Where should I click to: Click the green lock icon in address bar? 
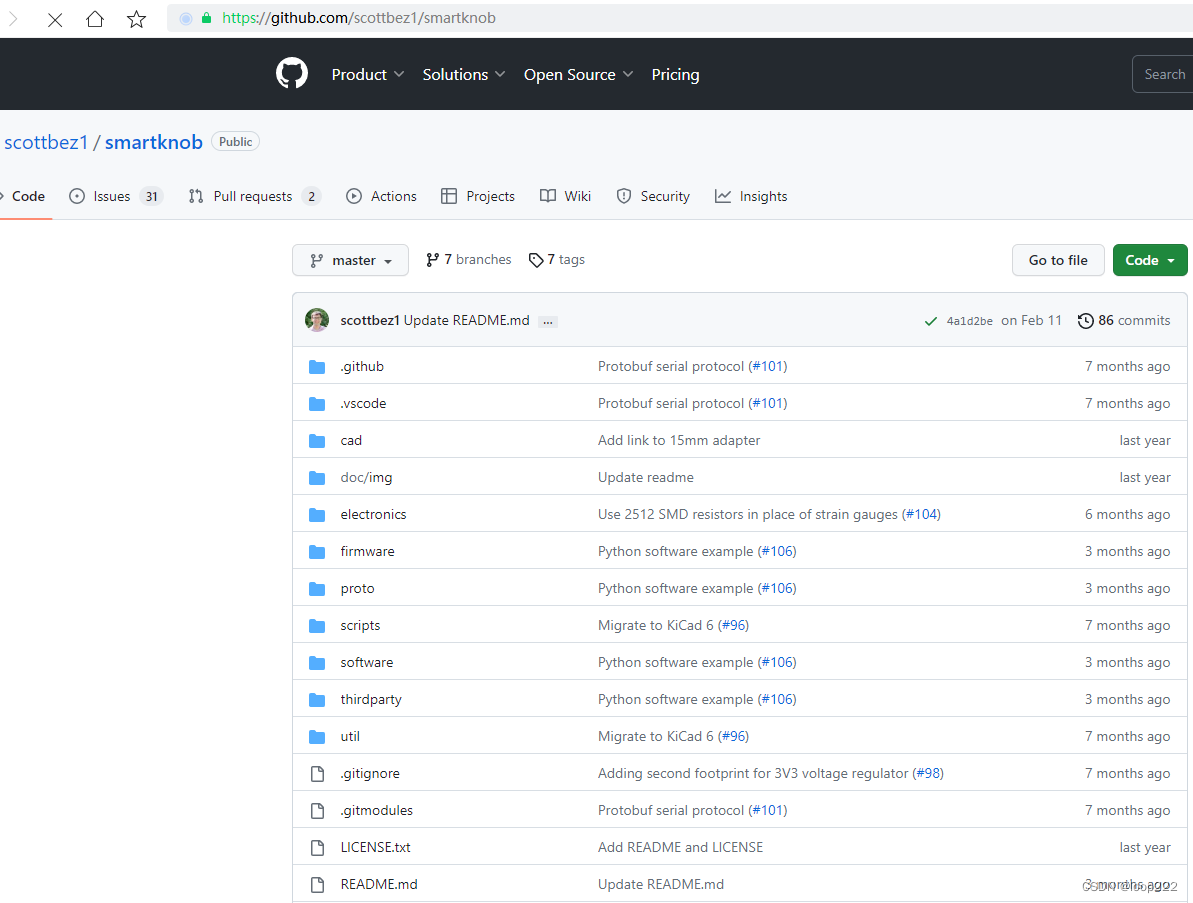click(206, 17)
